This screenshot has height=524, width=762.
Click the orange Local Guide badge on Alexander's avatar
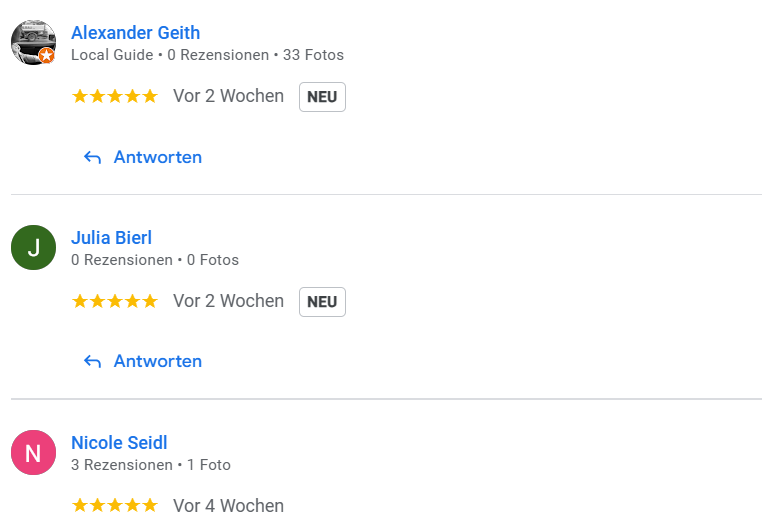pyautogui.click(x=46, y=56)
